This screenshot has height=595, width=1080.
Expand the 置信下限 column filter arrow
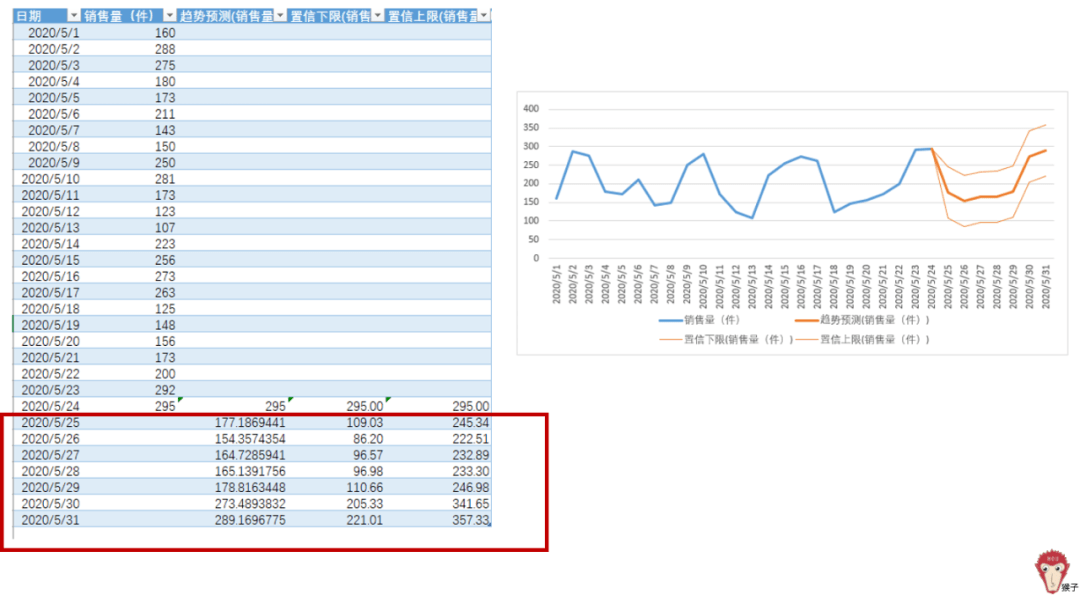[x=378, y=16]
